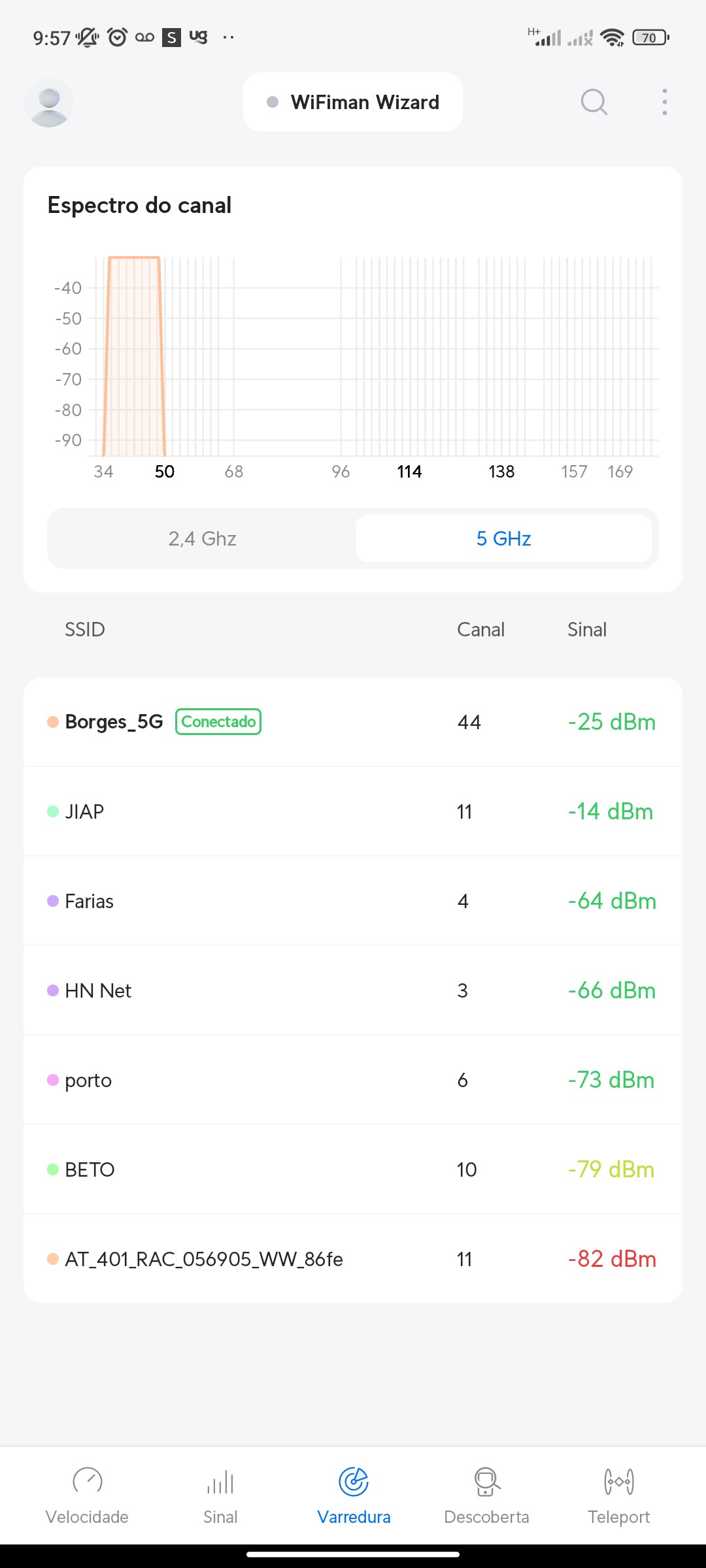Open the WiFiman Wizard device selector
706x1568 pixels.
[x=353, y=103]
